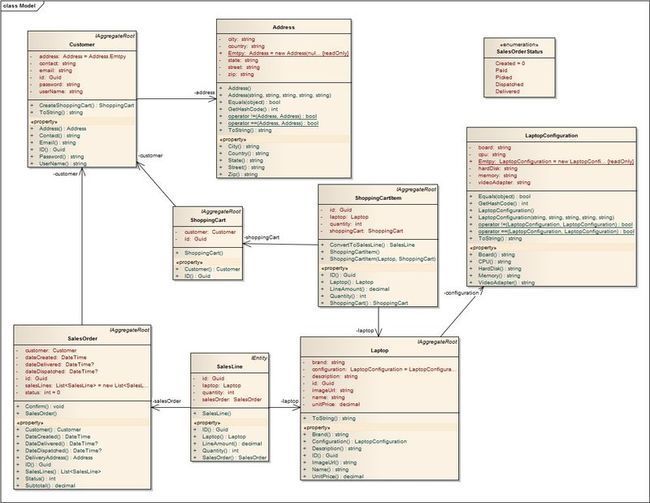The image size is (650, 503).
Task: Click 'ConvertToSalesLine() : SalesLine' method
Action: [x=372, y=245]
